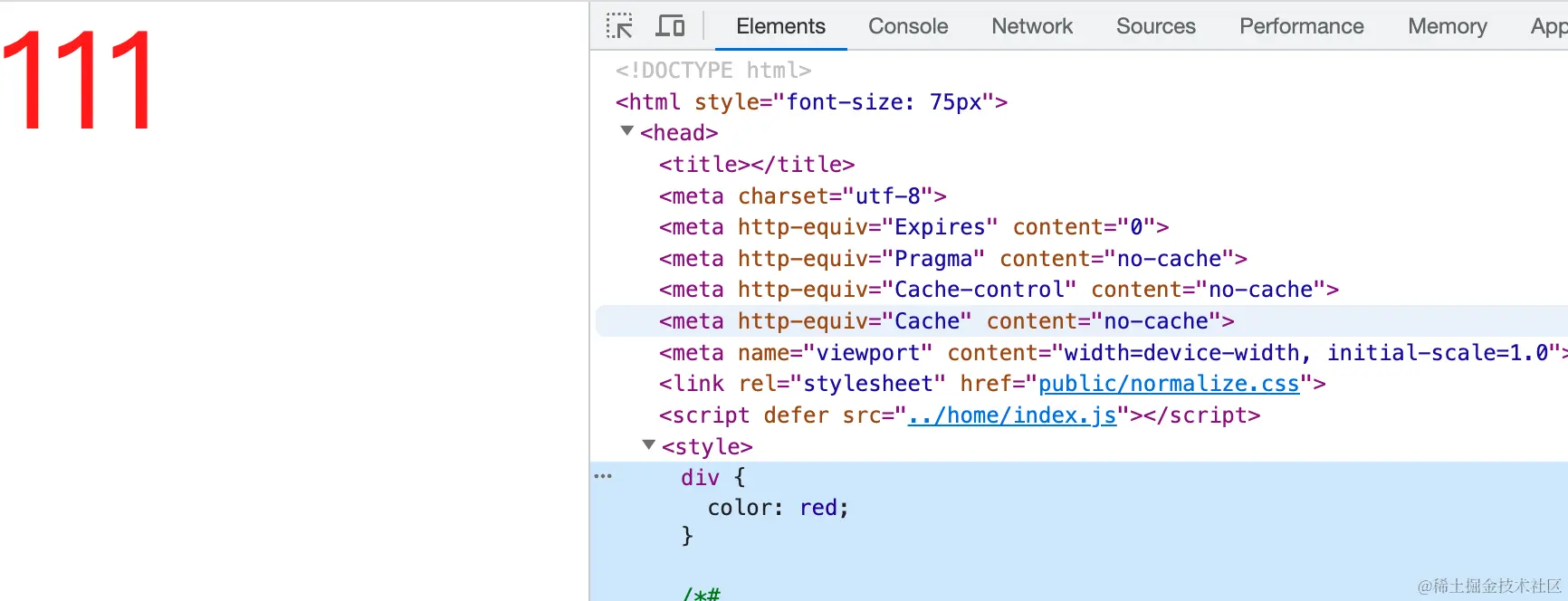Open the Network tab
Viewport: 1568px width, 601px height.
point(1032,26)
